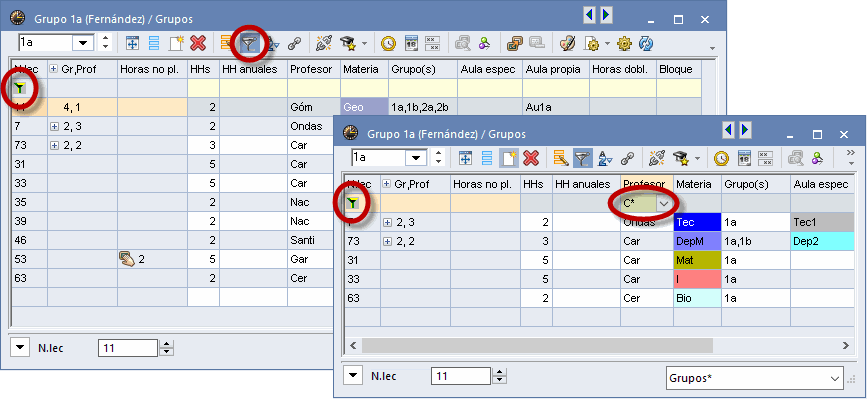Screen dimensions: 867x399
Task: Select the Geo subject cell in back window
Action: click(x=364, y=107)
